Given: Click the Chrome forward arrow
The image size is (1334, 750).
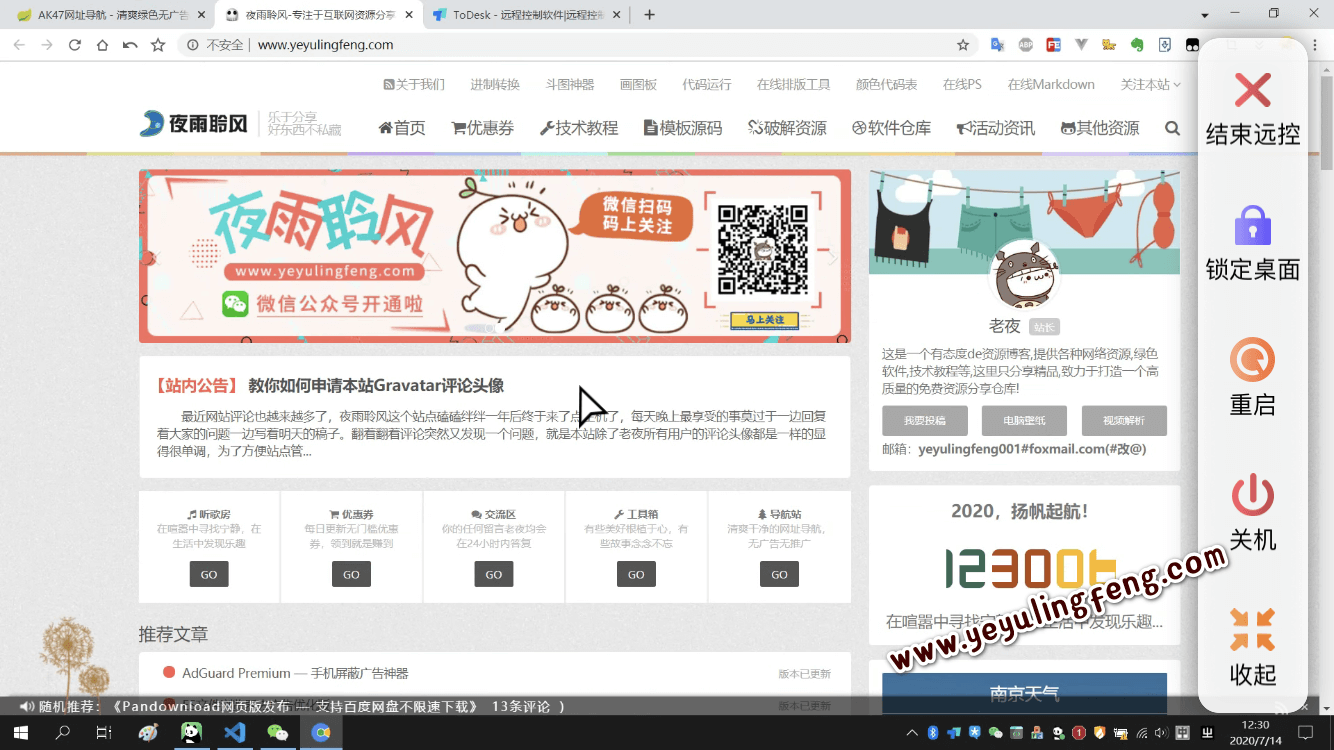Looking at the screenshot, I should click(47, 45).
